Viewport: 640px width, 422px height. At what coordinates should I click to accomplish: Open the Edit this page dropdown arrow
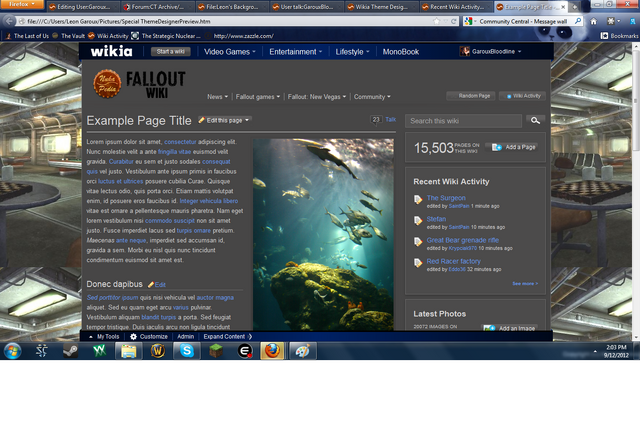(x=247, y=120)
